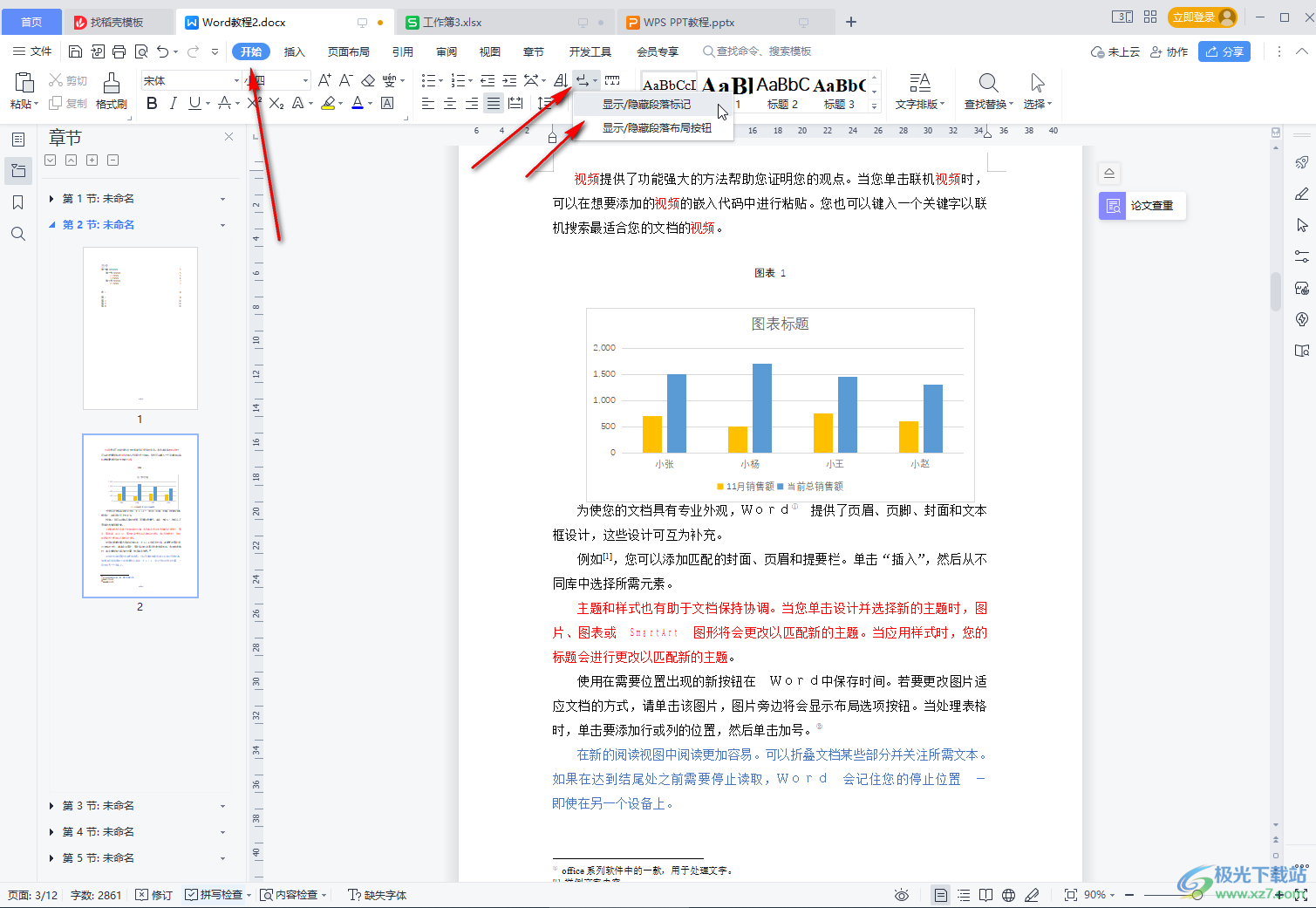Click the yellow highlight color button
Screen dimensions: 1316x908
tap(328, 103)
